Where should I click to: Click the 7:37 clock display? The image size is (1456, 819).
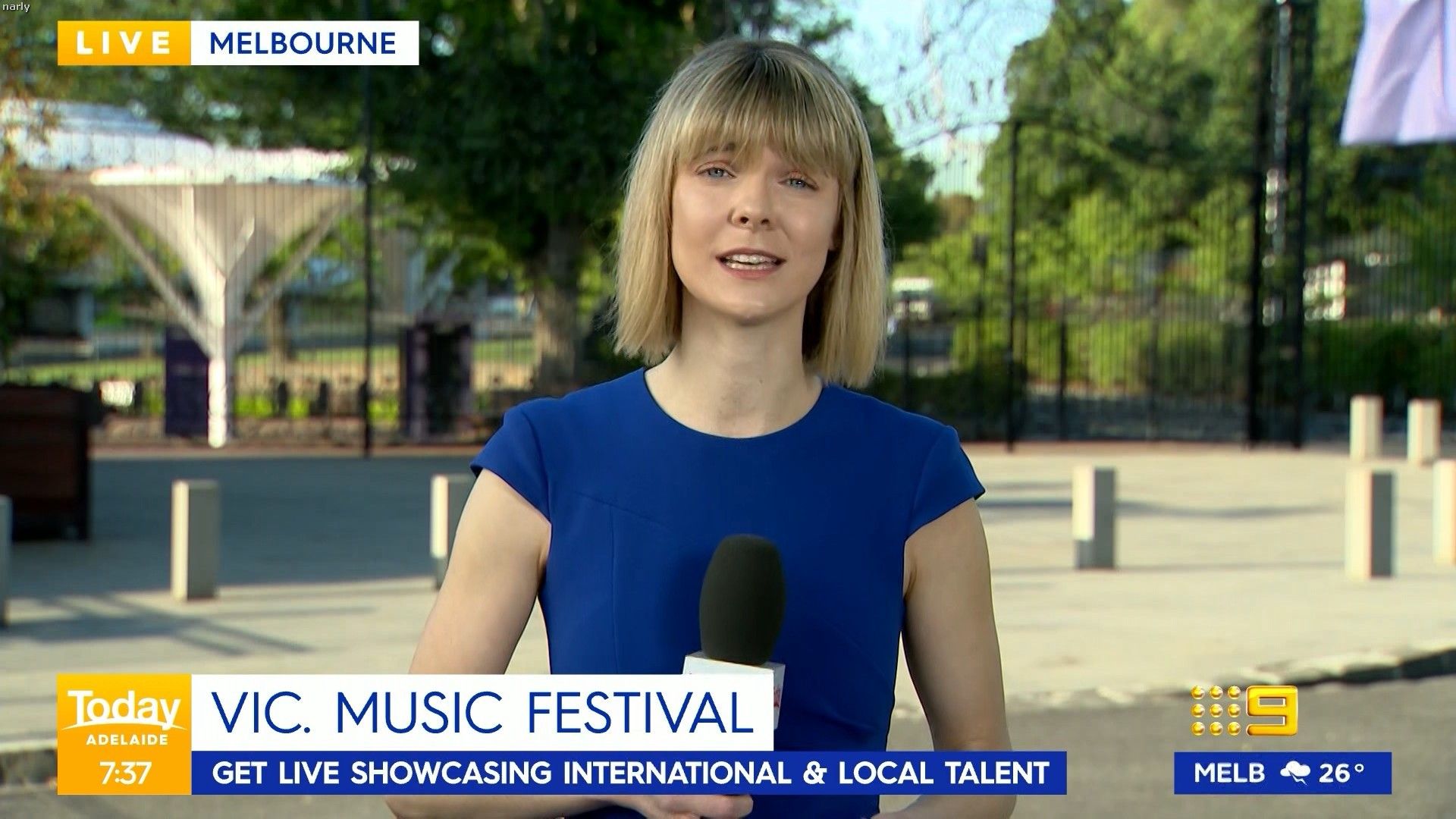tap(125, 773)
